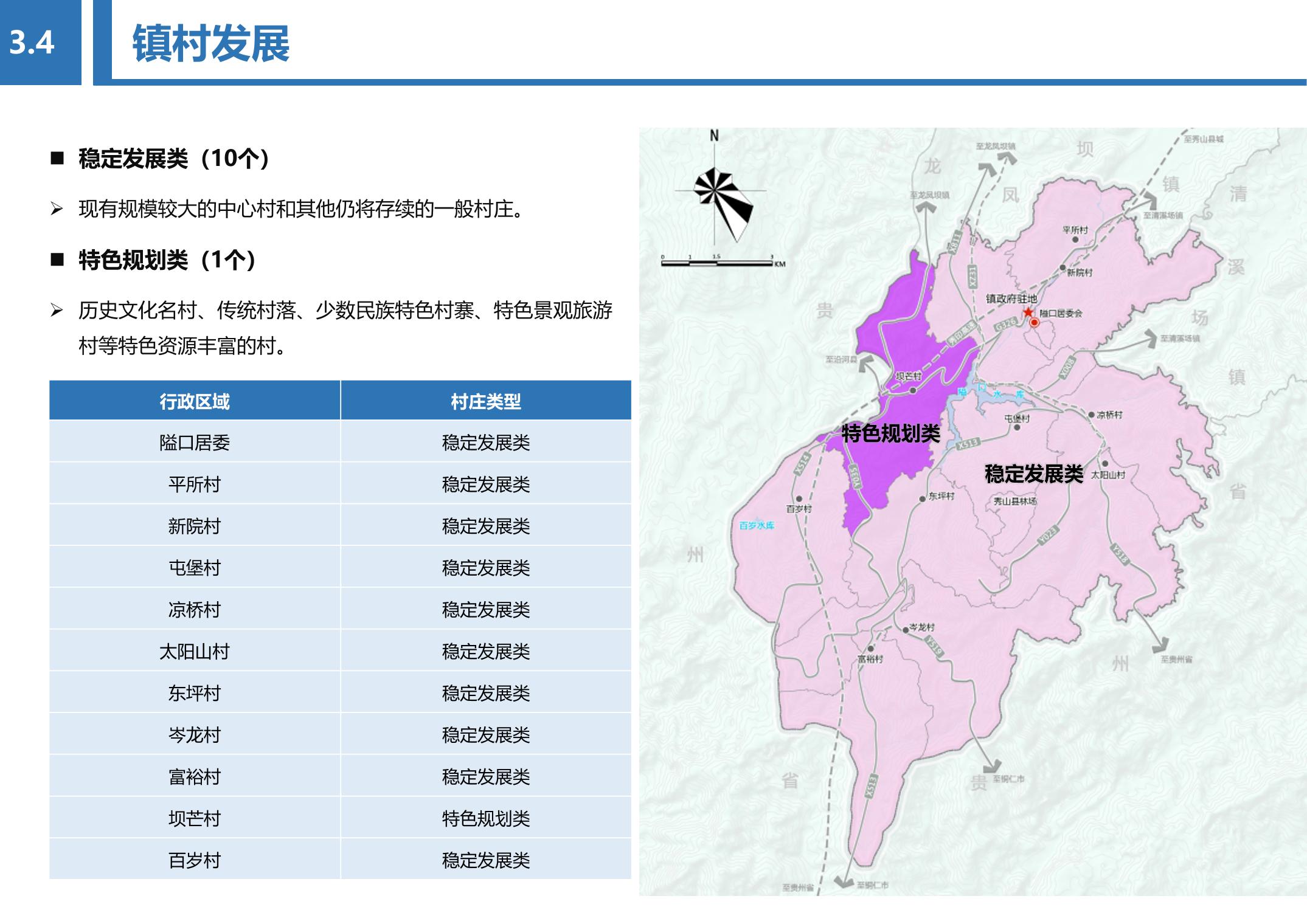This screenshot has height=924, width=1307.
Task: Click the 村庄类型 table header
Action: [485, 401]
